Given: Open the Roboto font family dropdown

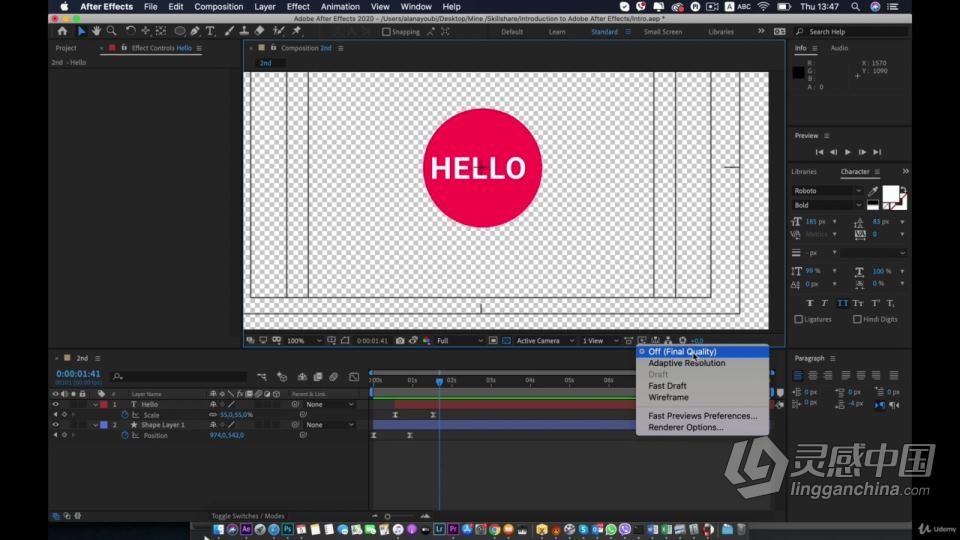Looking at the screenshot, I should point(827,191).
